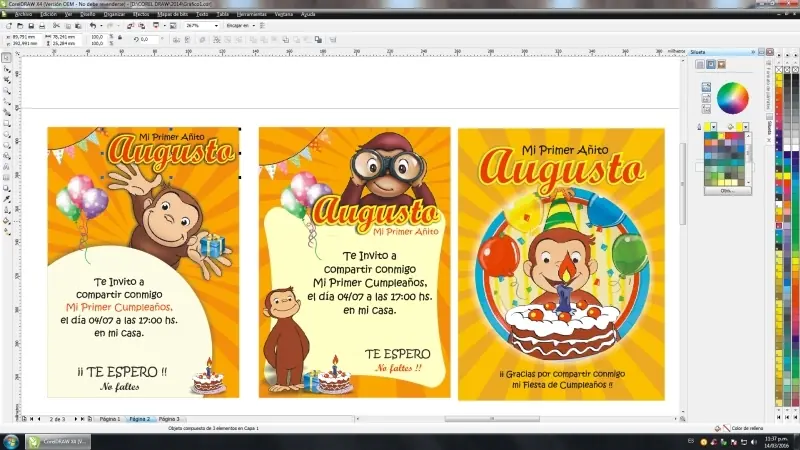Go to next page navigation arrow
Viewport: 800px width, 450px height.
pos(76,419)
